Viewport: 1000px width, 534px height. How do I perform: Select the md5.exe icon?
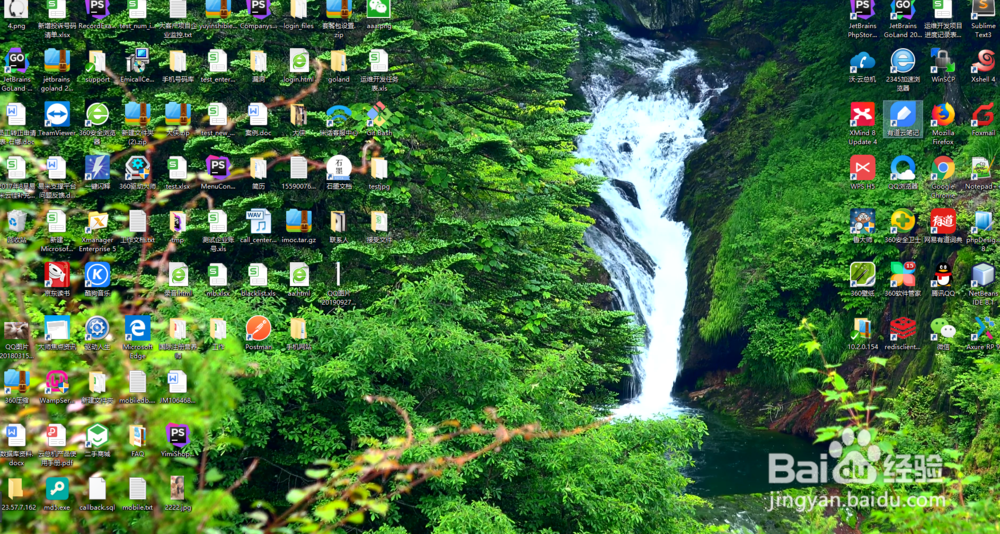tap(57, 488)
